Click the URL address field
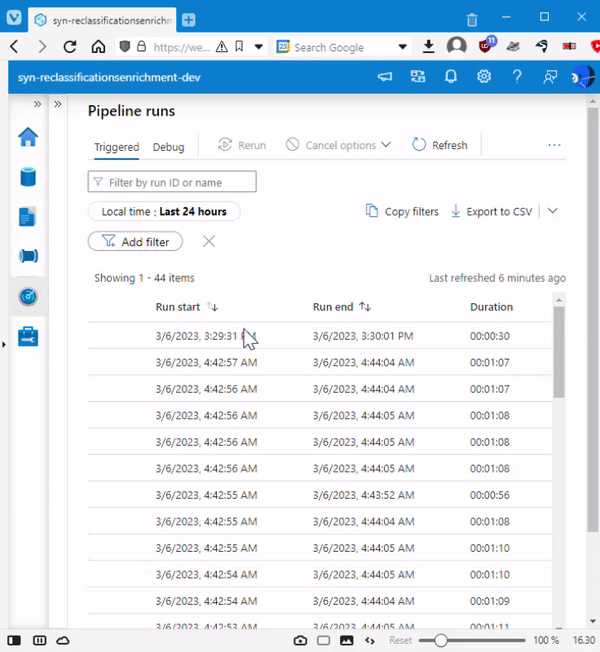 [182, 47]
